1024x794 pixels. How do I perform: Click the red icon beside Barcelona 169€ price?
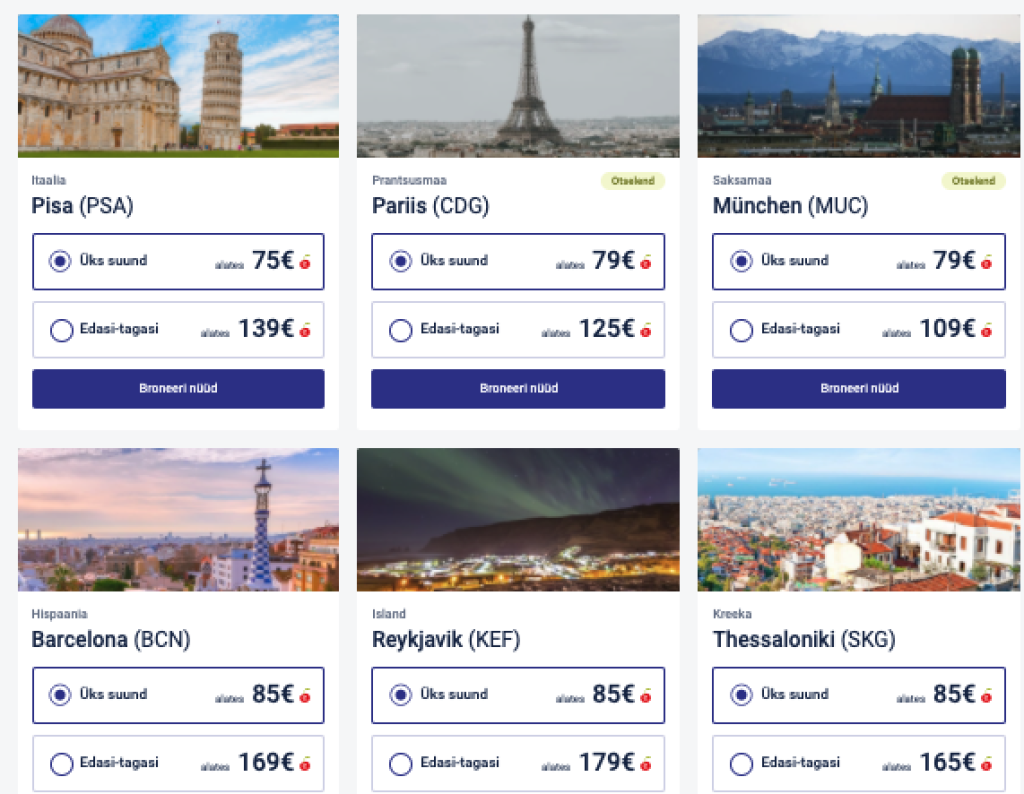pos(305,765)
